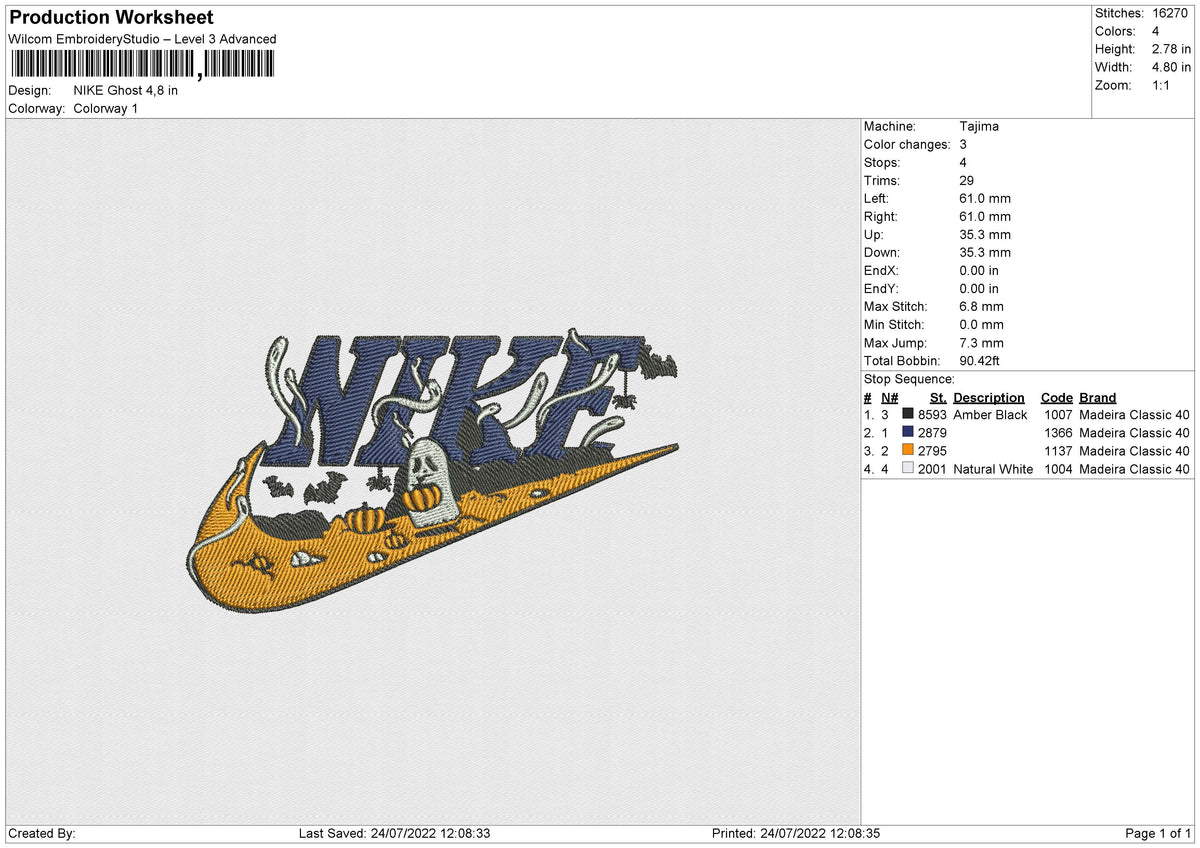Click the Amber Black color swatch
The height and width of the screenshot is (848, 1200).
click(x=908, y=415)
